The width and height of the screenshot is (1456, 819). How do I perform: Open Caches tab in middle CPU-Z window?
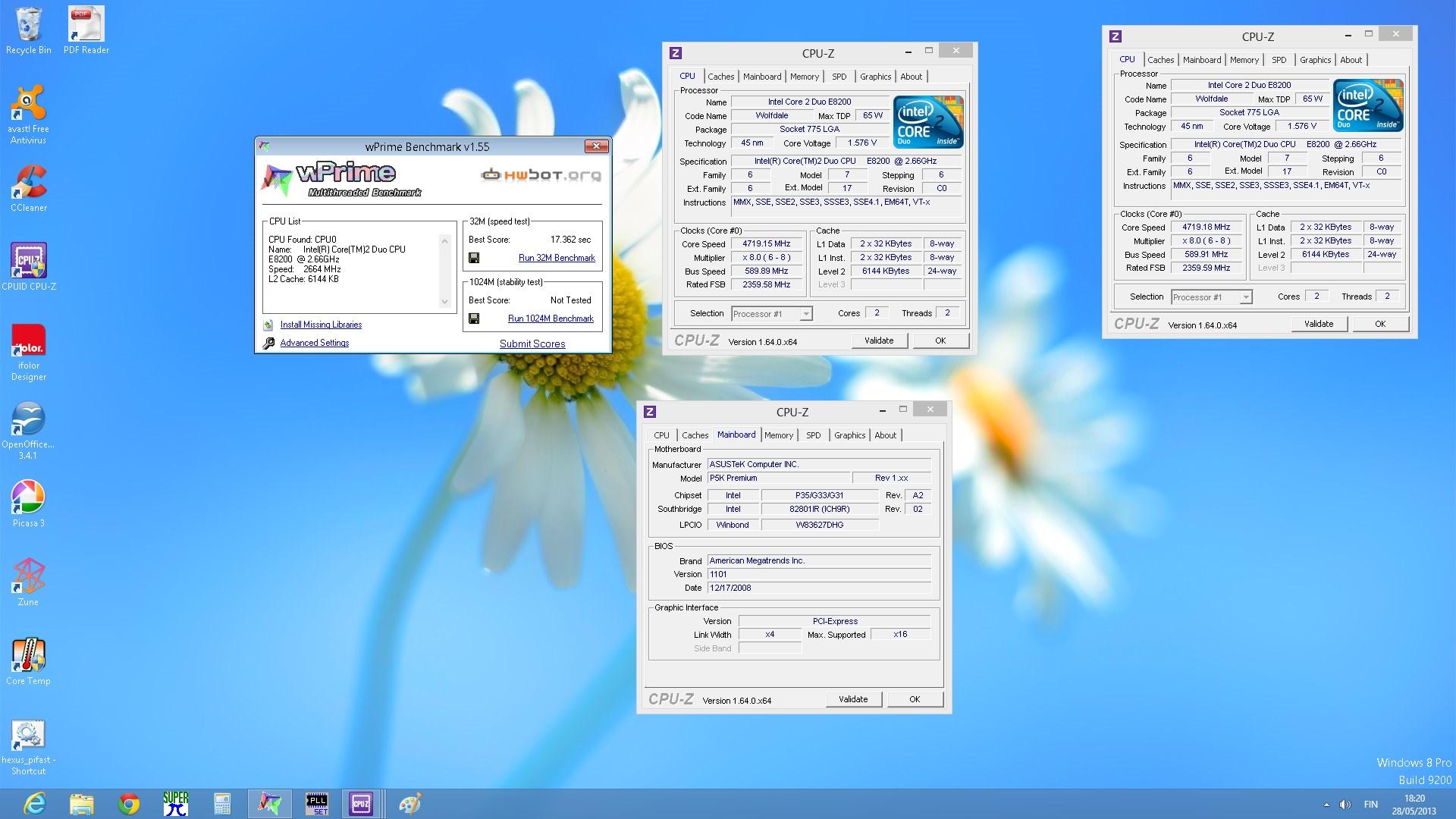[x=721, y=77]
